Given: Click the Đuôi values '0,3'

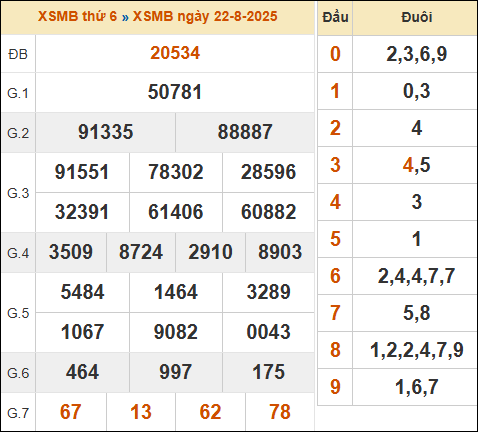Looking at the screenshot, I should tap(417, 91).
